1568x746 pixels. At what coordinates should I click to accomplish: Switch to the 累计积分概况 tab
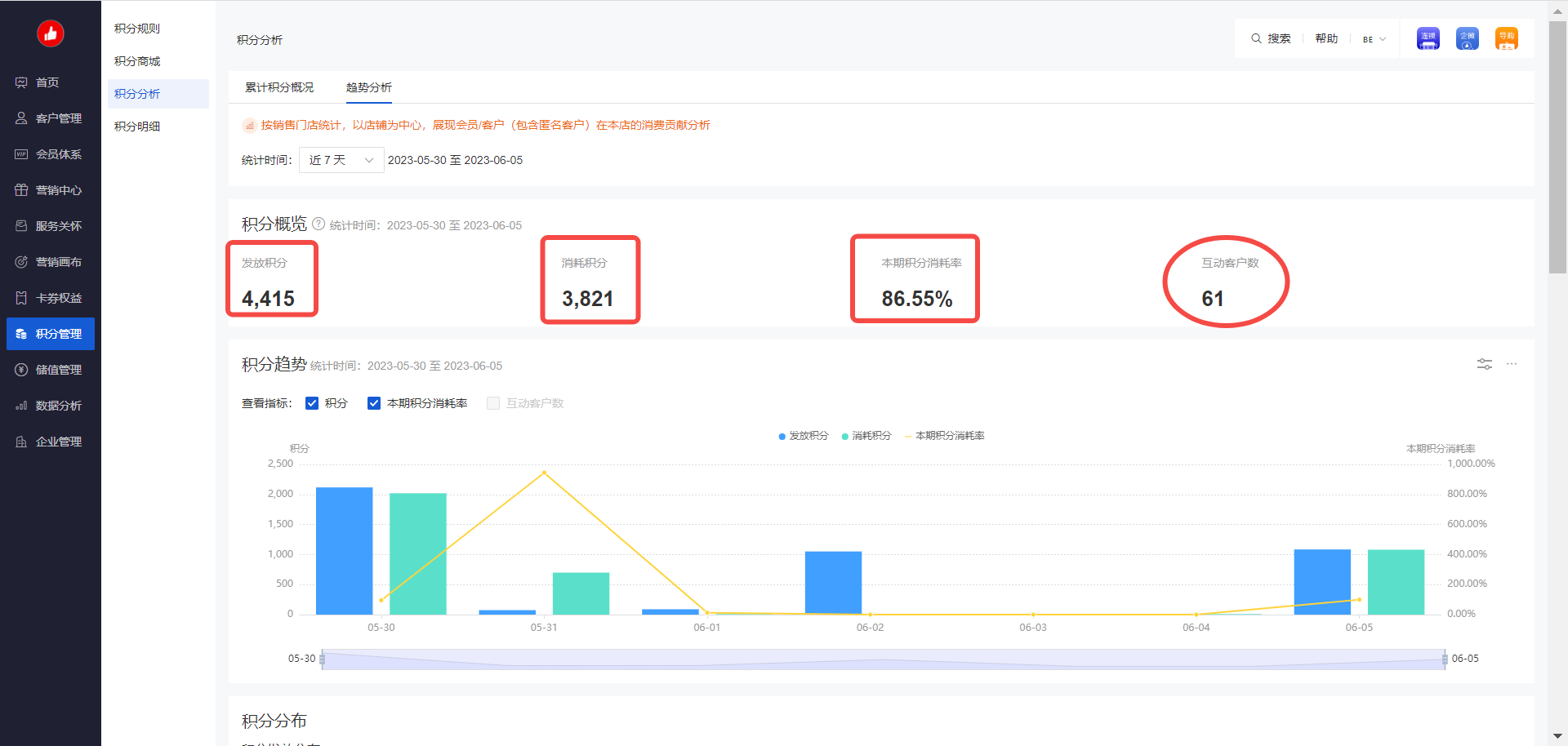click(279, 87)
